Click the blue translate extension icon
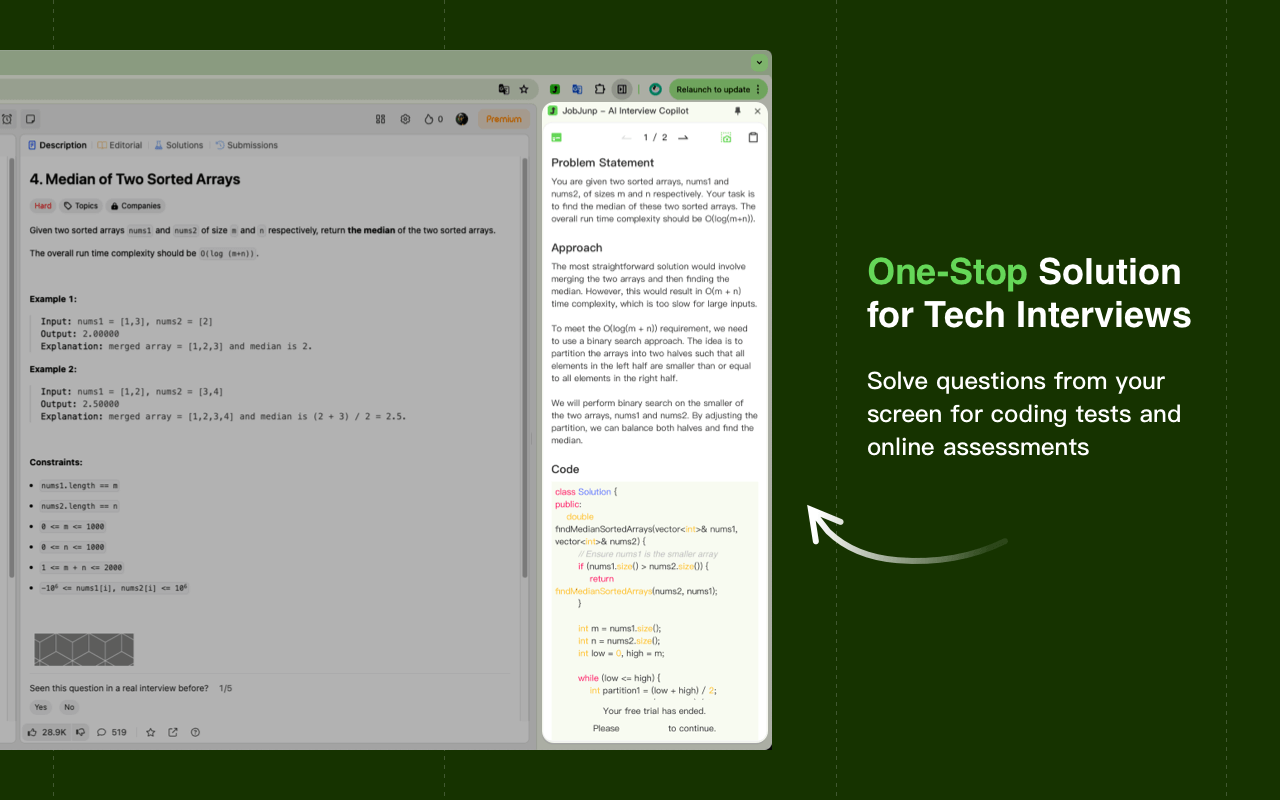The height and width of the screenshot is (800, 1280). [577, 89]
